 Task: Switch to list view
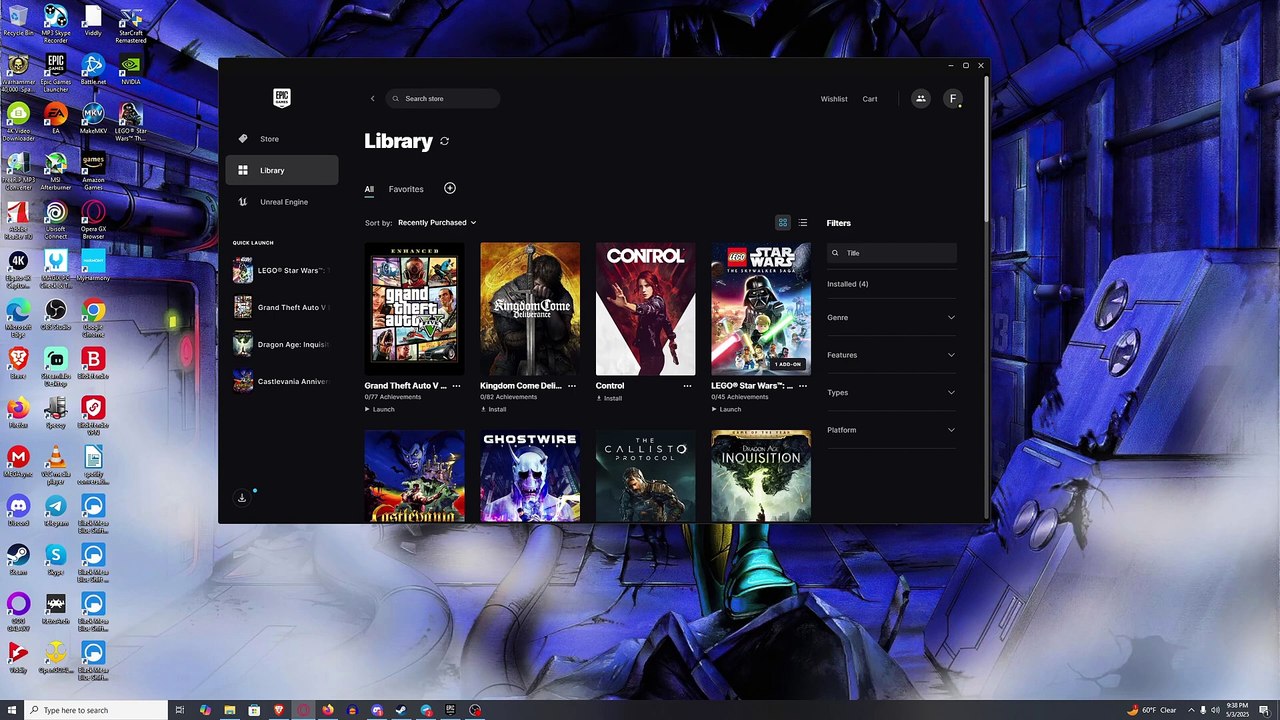(x=803, y=223)
